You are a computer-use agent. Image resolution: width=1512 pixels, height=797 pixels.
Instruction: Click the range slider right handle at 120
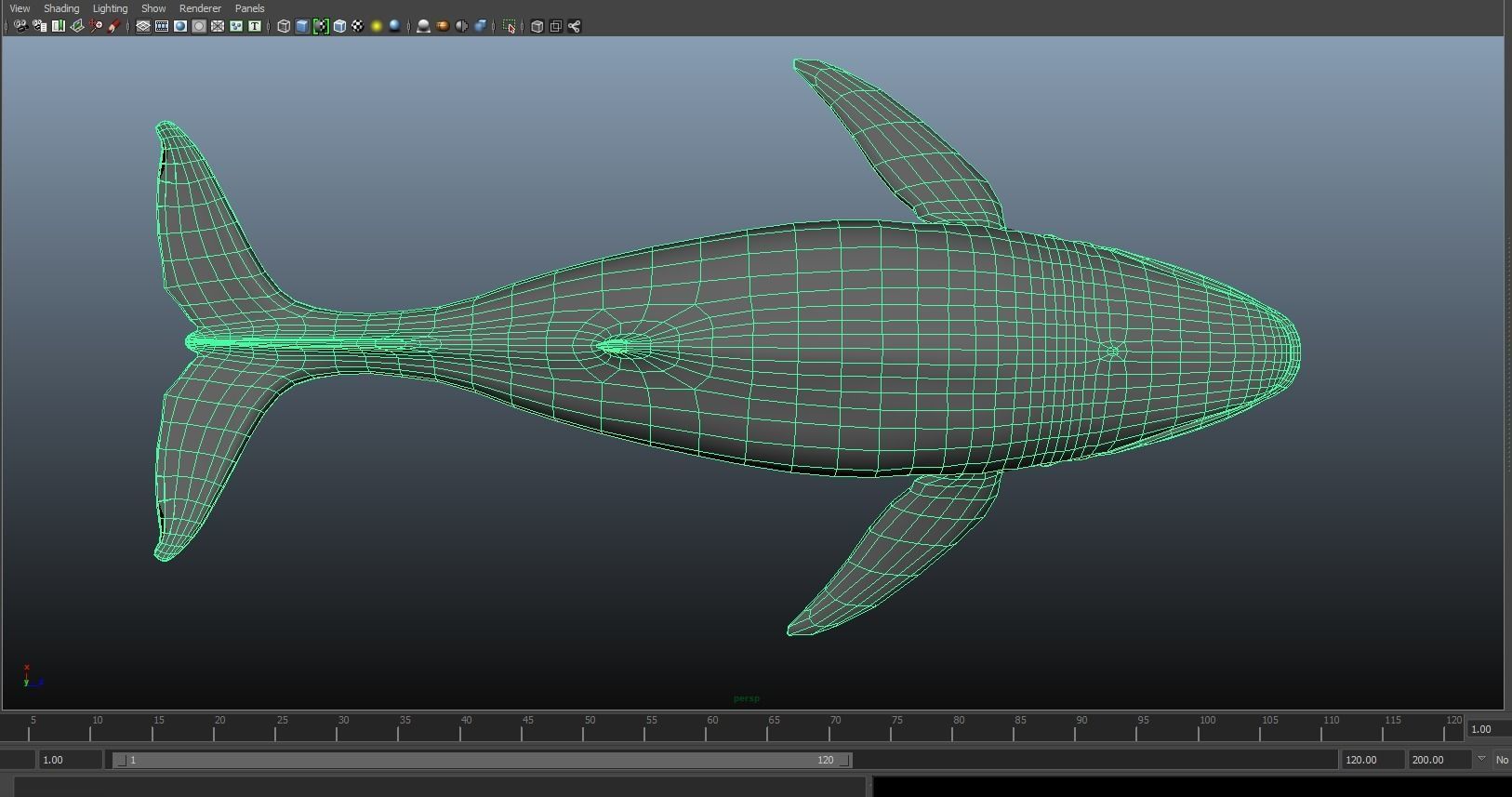pyautogui.click(x=844, y=760)
